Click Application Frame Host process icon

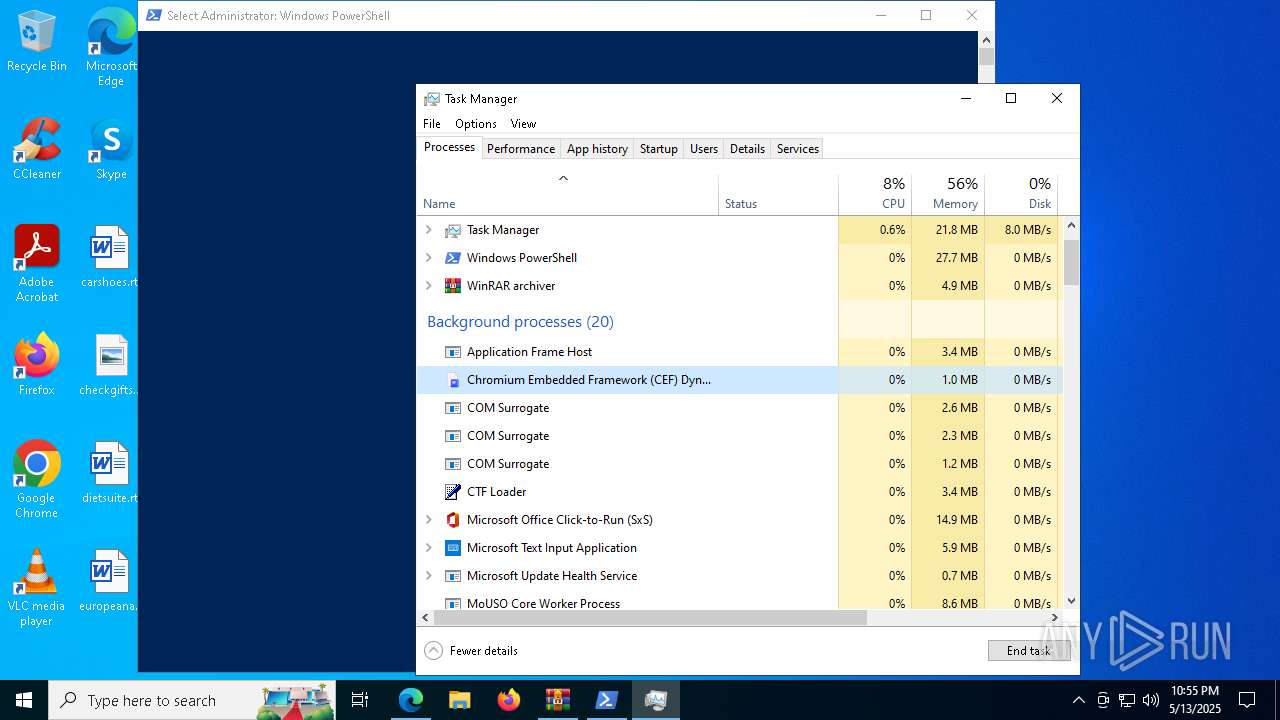453,352
